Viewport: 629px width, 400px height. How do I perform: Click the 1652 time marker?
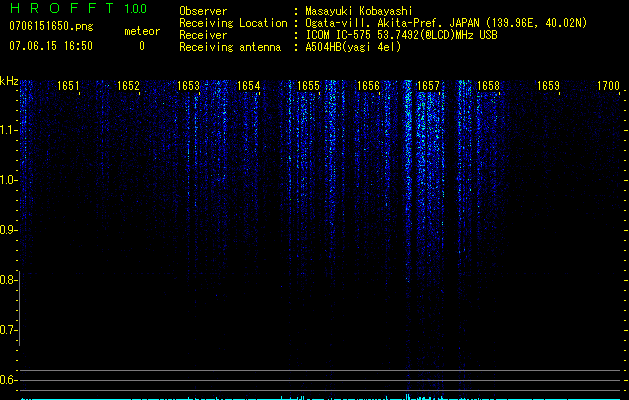(128, 86)
